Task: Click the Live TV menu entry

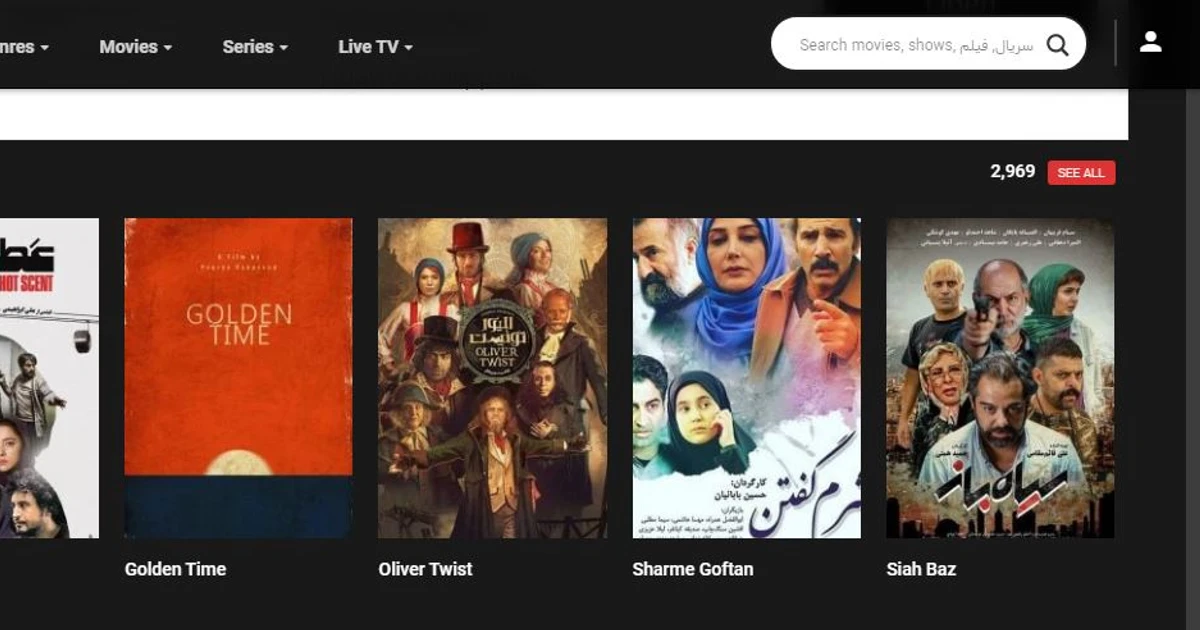Action: 366,46
